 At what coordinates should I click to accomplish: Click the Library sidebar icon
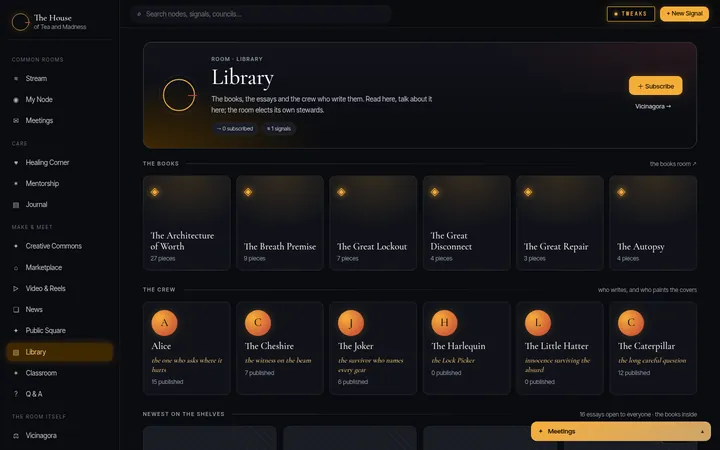16,352
